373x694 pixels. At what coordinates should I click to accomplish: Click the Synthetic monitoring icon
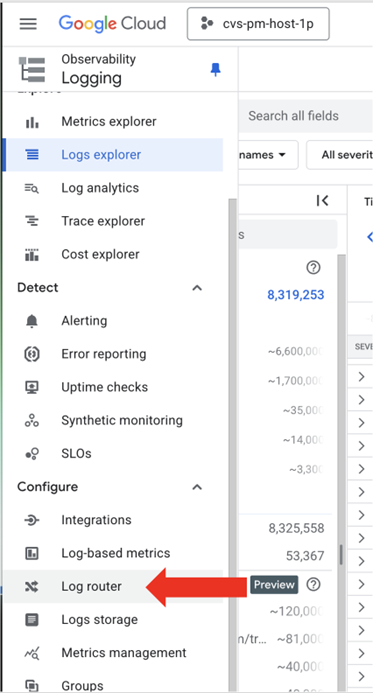tap(32, 420)
